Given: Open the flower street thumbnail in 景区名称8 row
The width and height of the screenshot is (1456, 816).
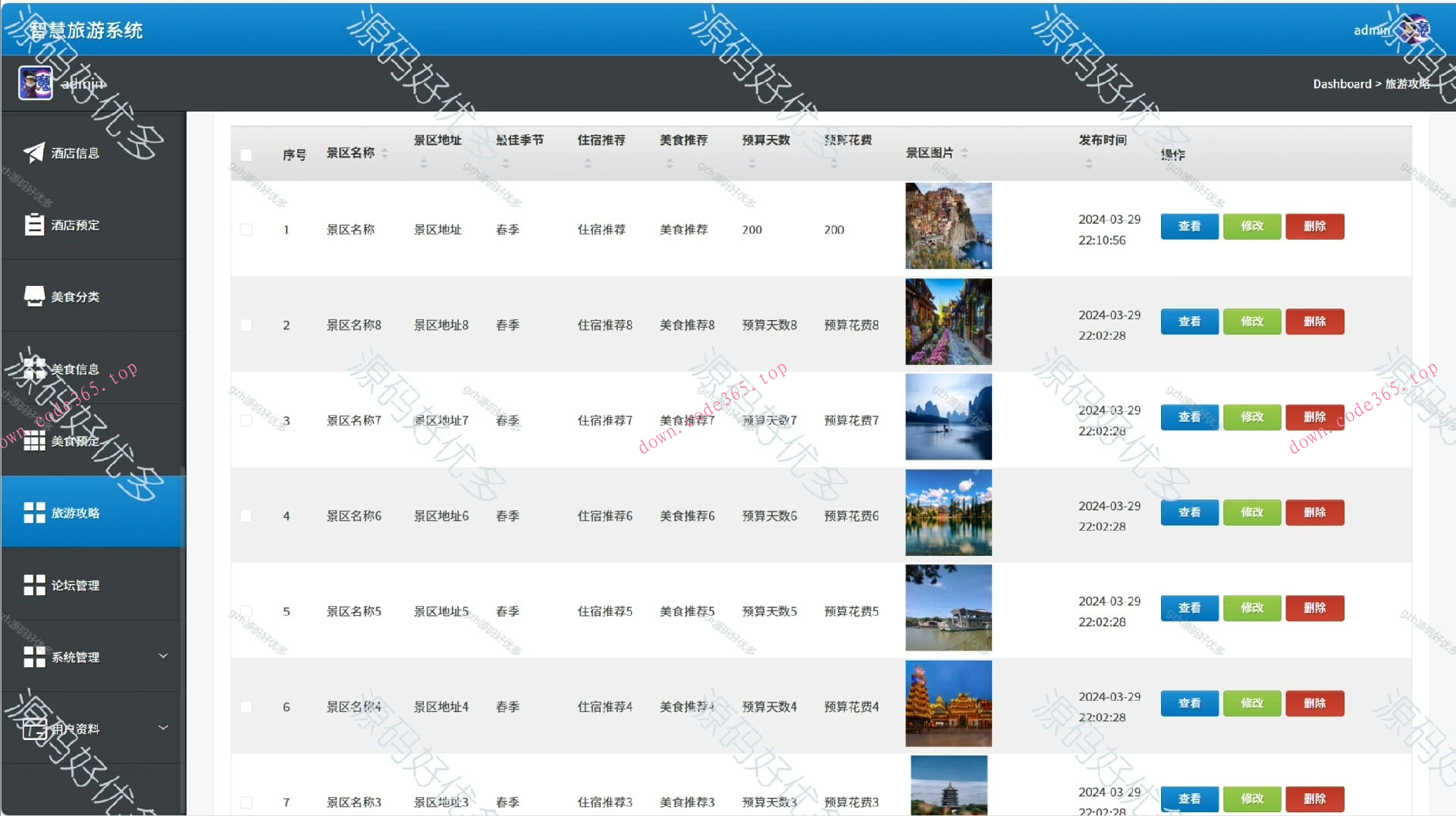Looking at the screenshot, I should click(949, 322).
